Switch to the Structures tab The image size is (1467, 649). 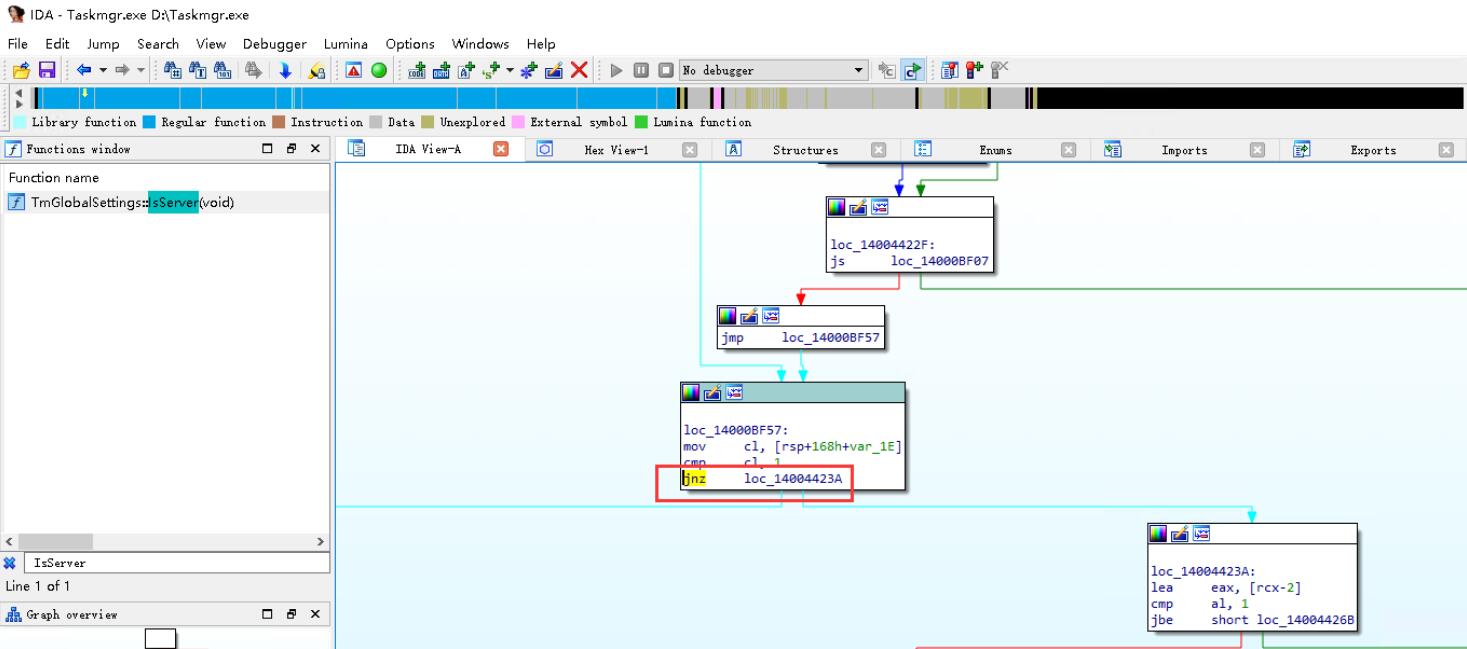(x=805, y=150)
